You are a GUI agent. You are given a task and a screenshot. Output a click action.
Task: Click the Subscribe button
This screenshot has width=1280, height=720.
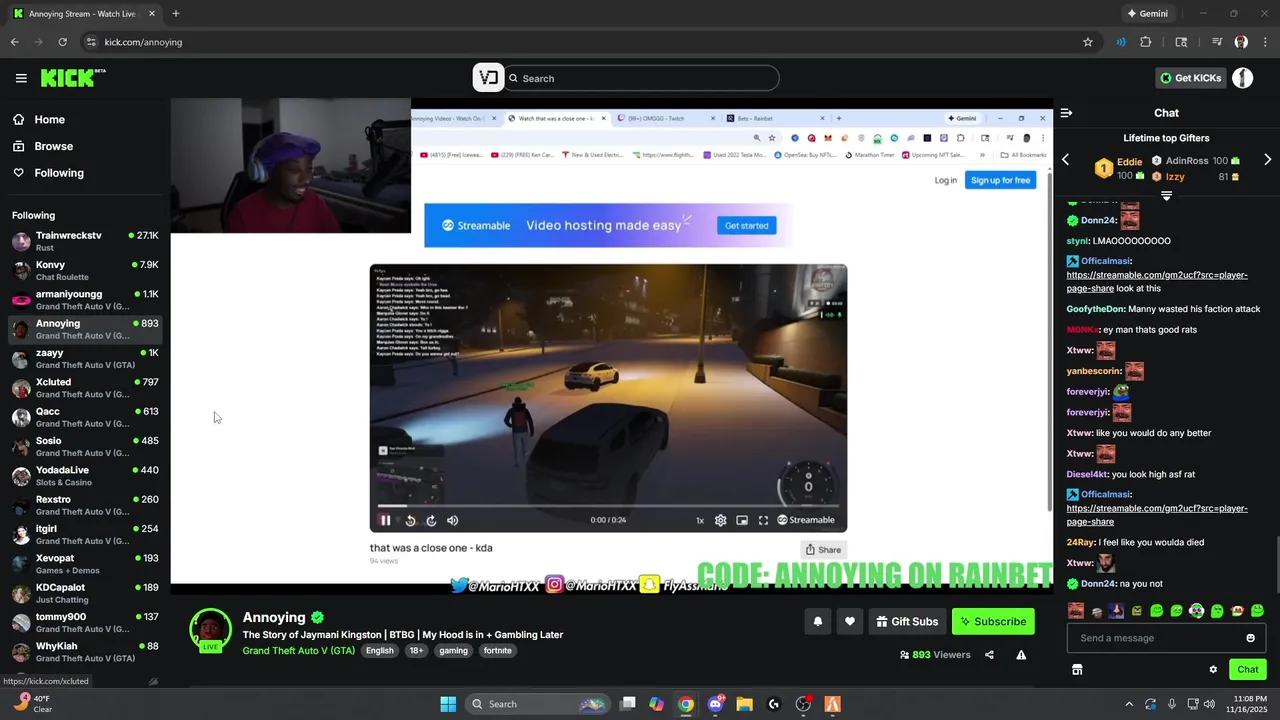pyautogui.click(x=993, y=621)
